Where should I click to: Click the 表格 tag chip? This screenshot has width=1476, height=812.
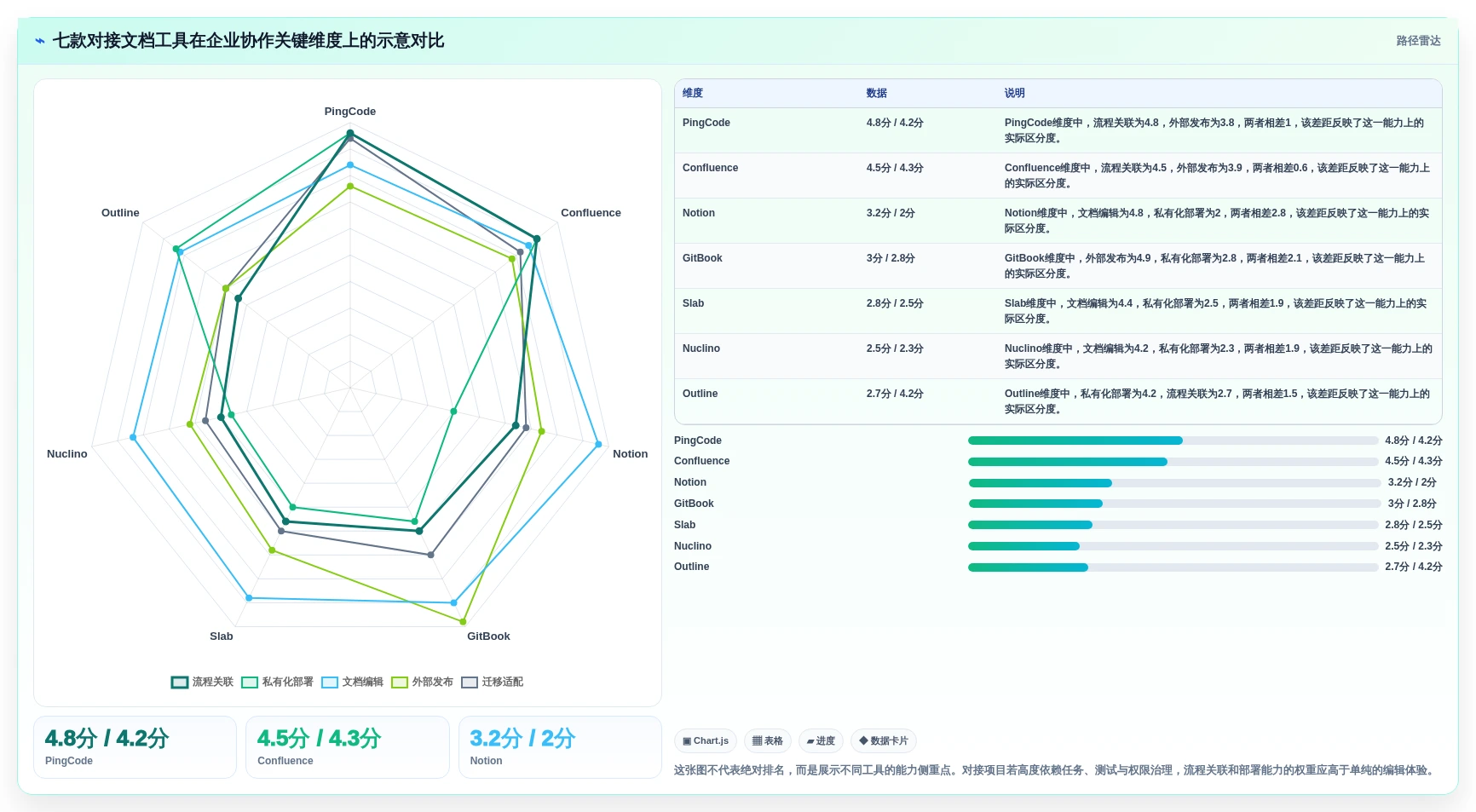[x=768, y=740]
